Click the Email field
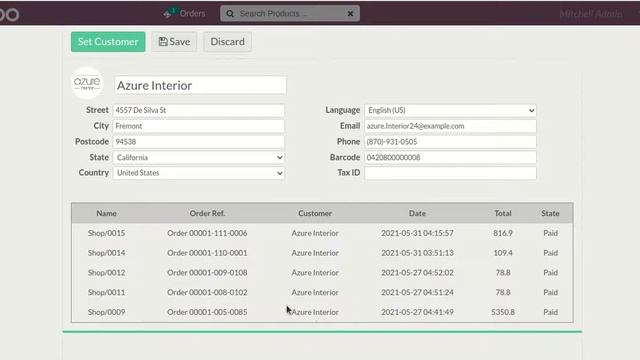 coord(450,126)
